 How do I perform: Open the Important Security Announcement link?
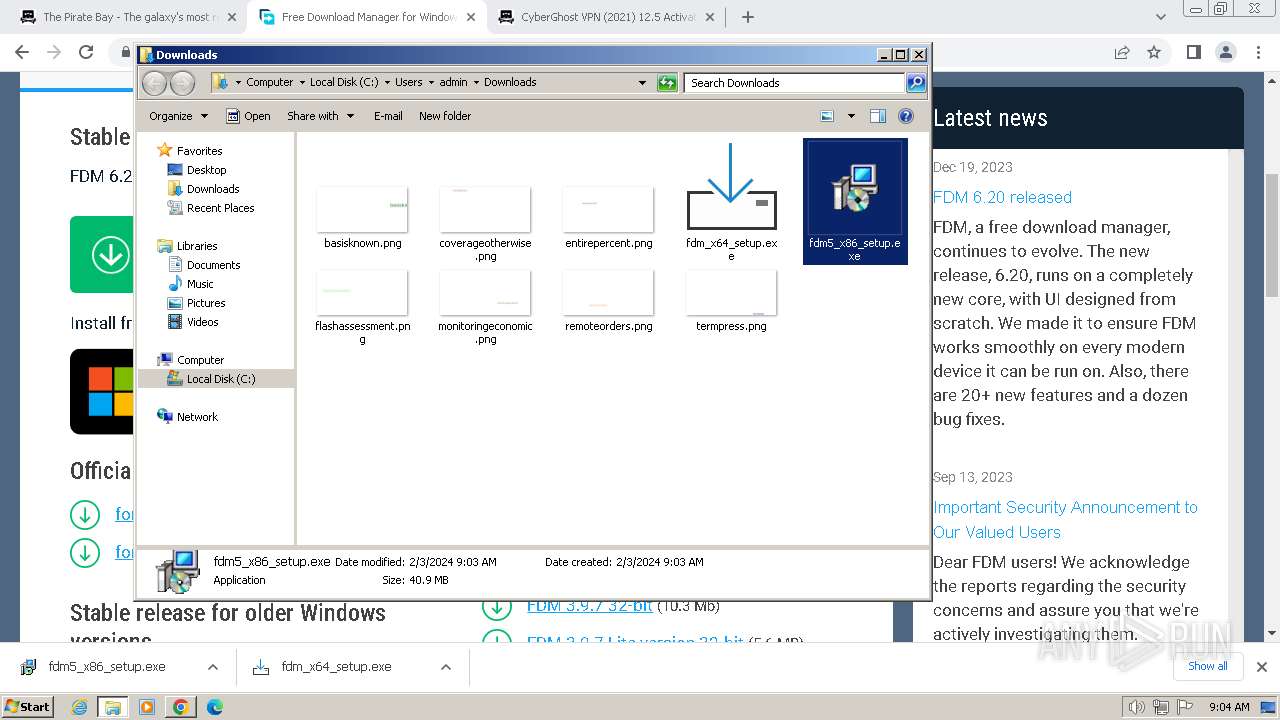click(x=1065, y=520)
